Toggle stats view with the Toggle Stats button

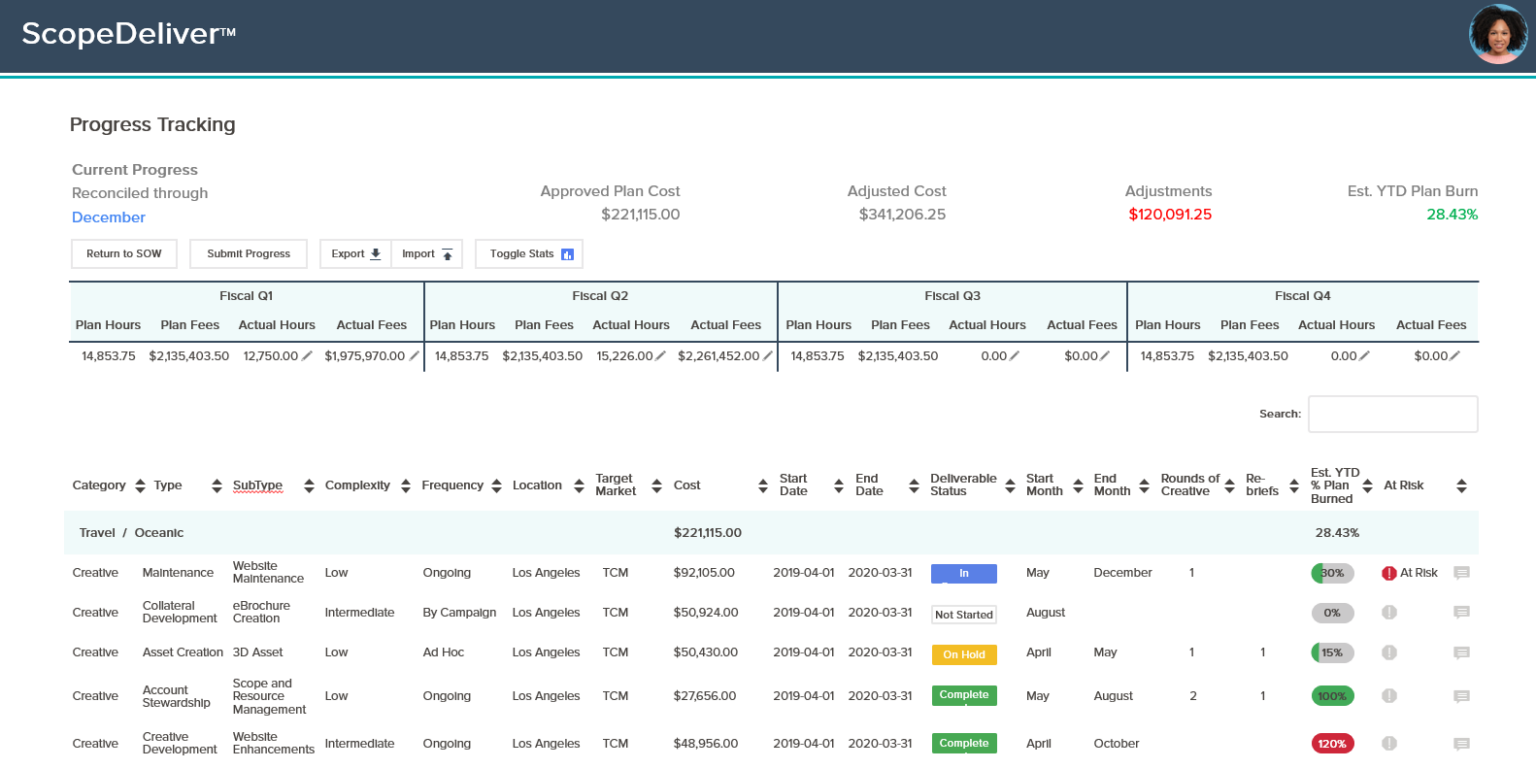click(x=529, y=253)
